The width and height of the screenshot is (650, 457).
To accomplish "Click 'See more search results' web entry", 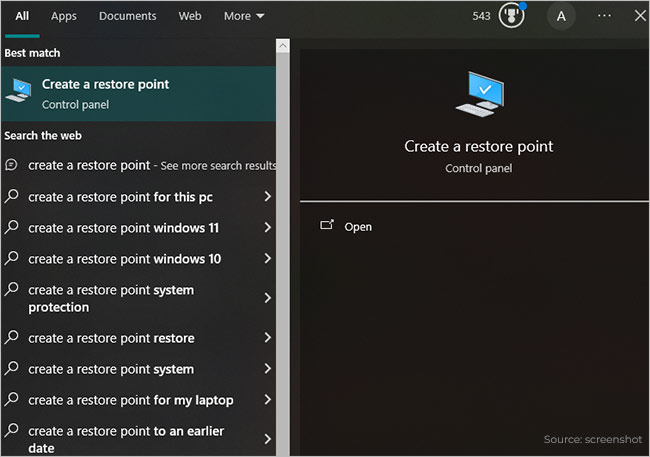I will pos(138,165).
